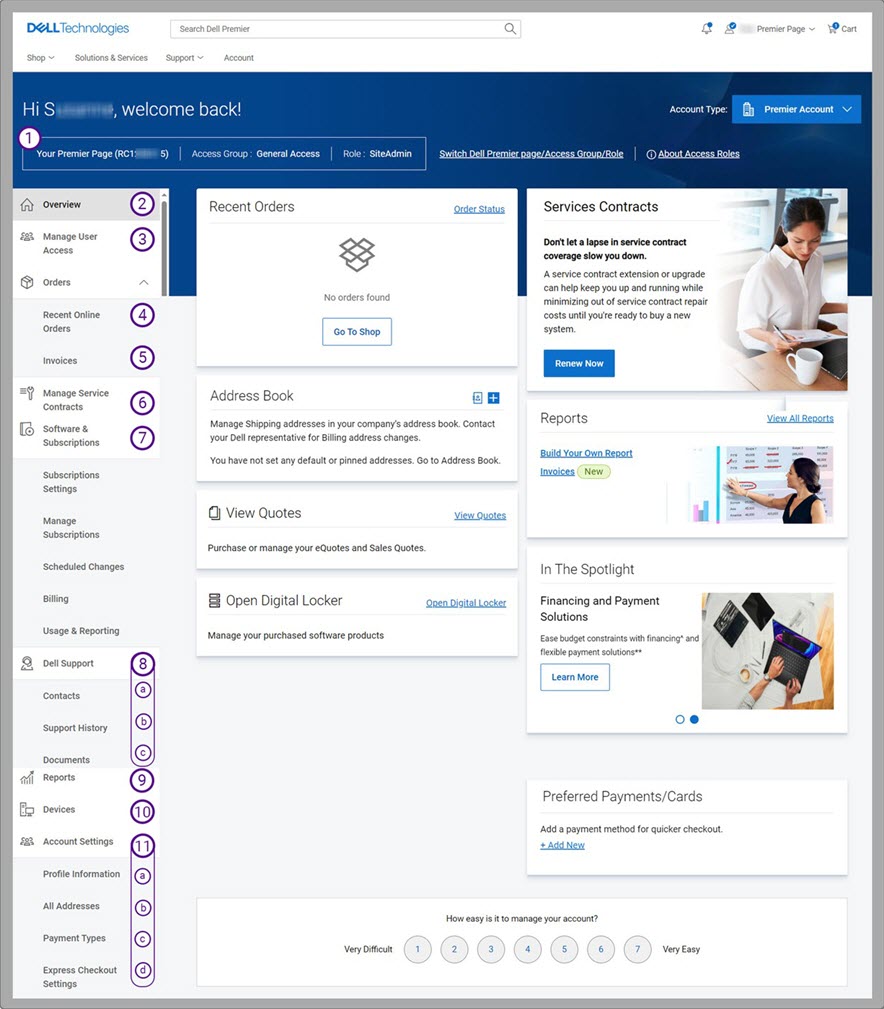884x1009 pixels.
Task: Follow the View All Reports link
Action: click(800, 418)
